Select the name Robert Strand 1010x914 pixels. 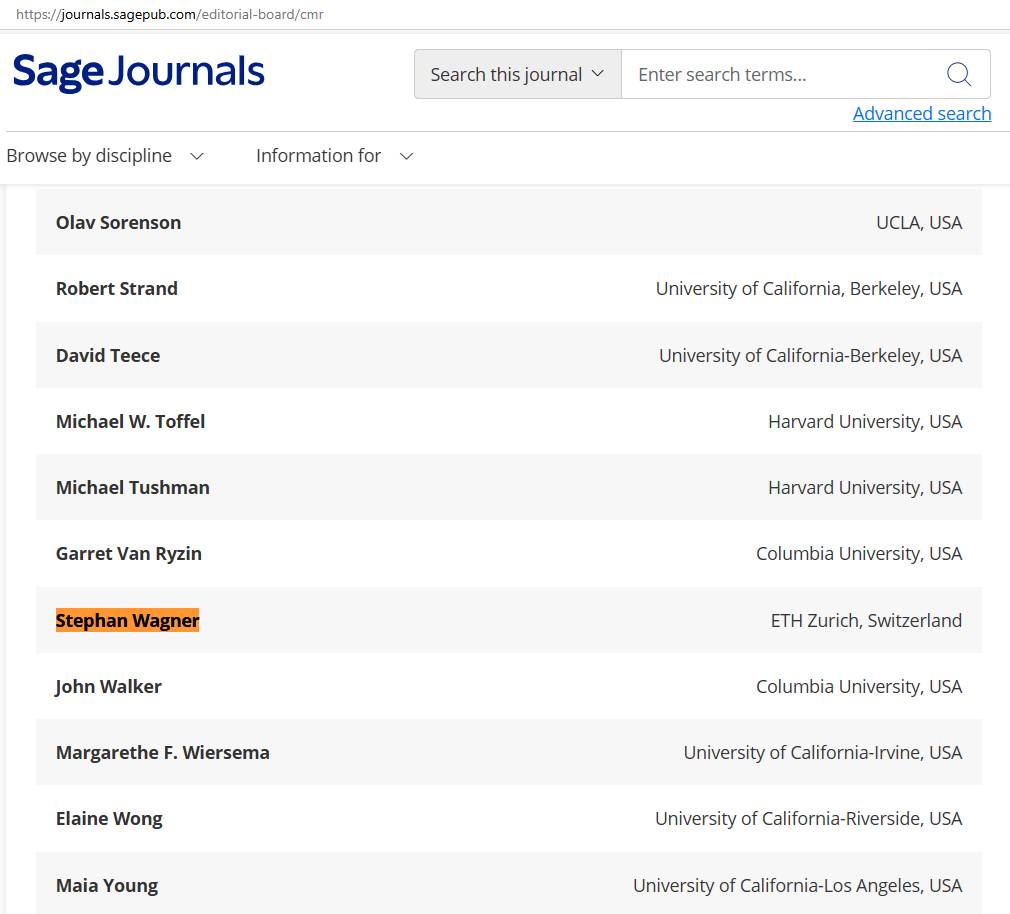117,289
